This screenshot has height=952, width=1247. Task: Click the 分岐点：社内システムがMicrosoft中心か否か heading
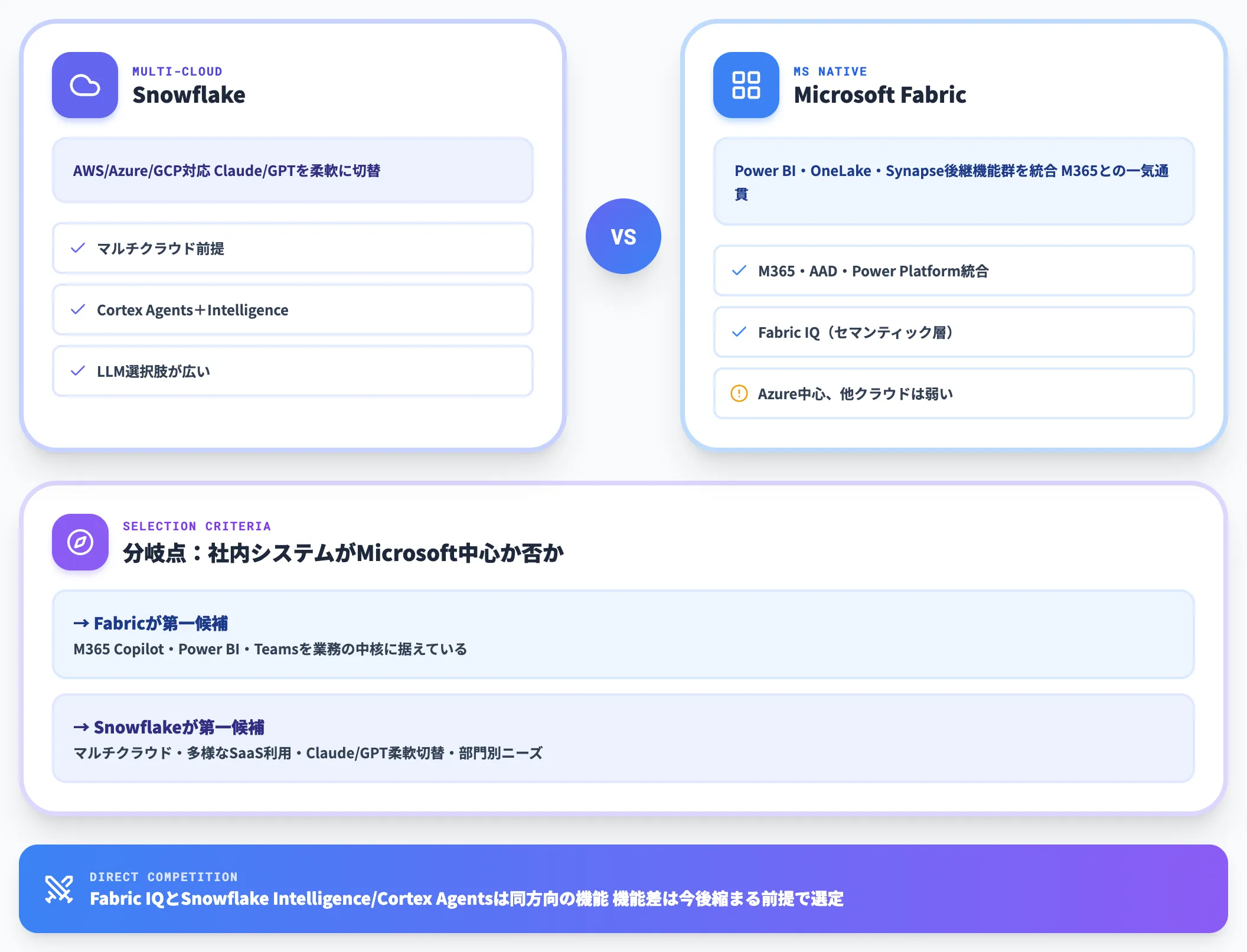(344, 553)
